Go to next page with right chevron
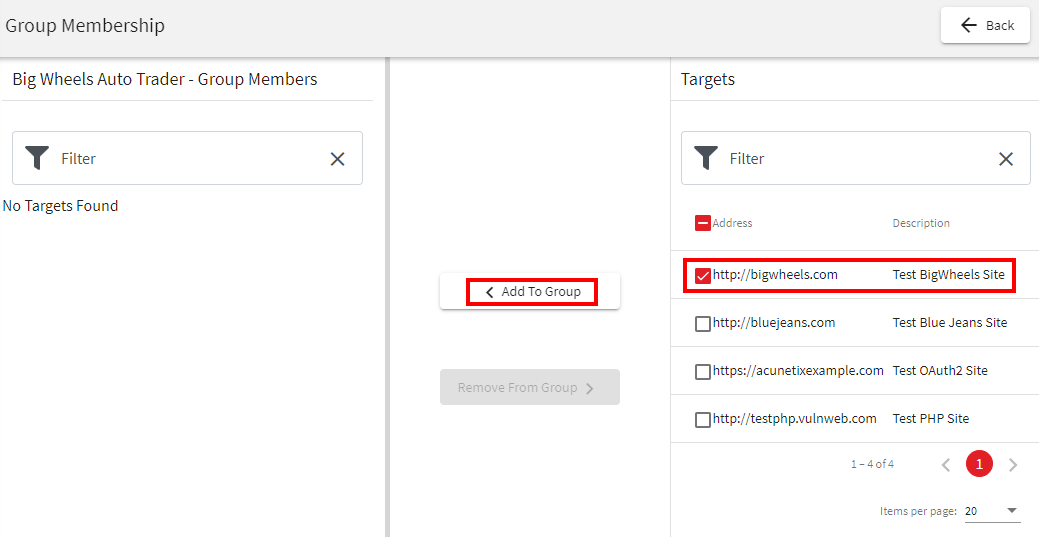The height and width of the screenshot is (537, 1039). [1012, 465]
